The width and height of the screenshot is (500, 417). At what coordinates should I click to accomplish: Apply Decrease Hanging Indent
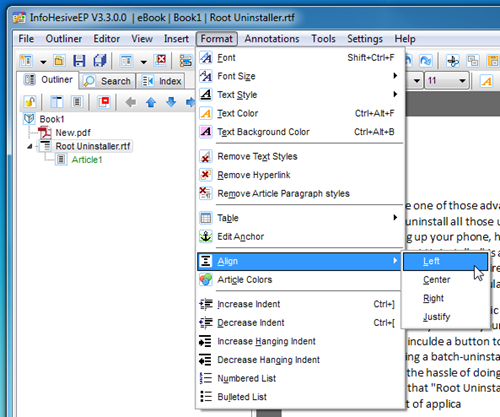300,360
